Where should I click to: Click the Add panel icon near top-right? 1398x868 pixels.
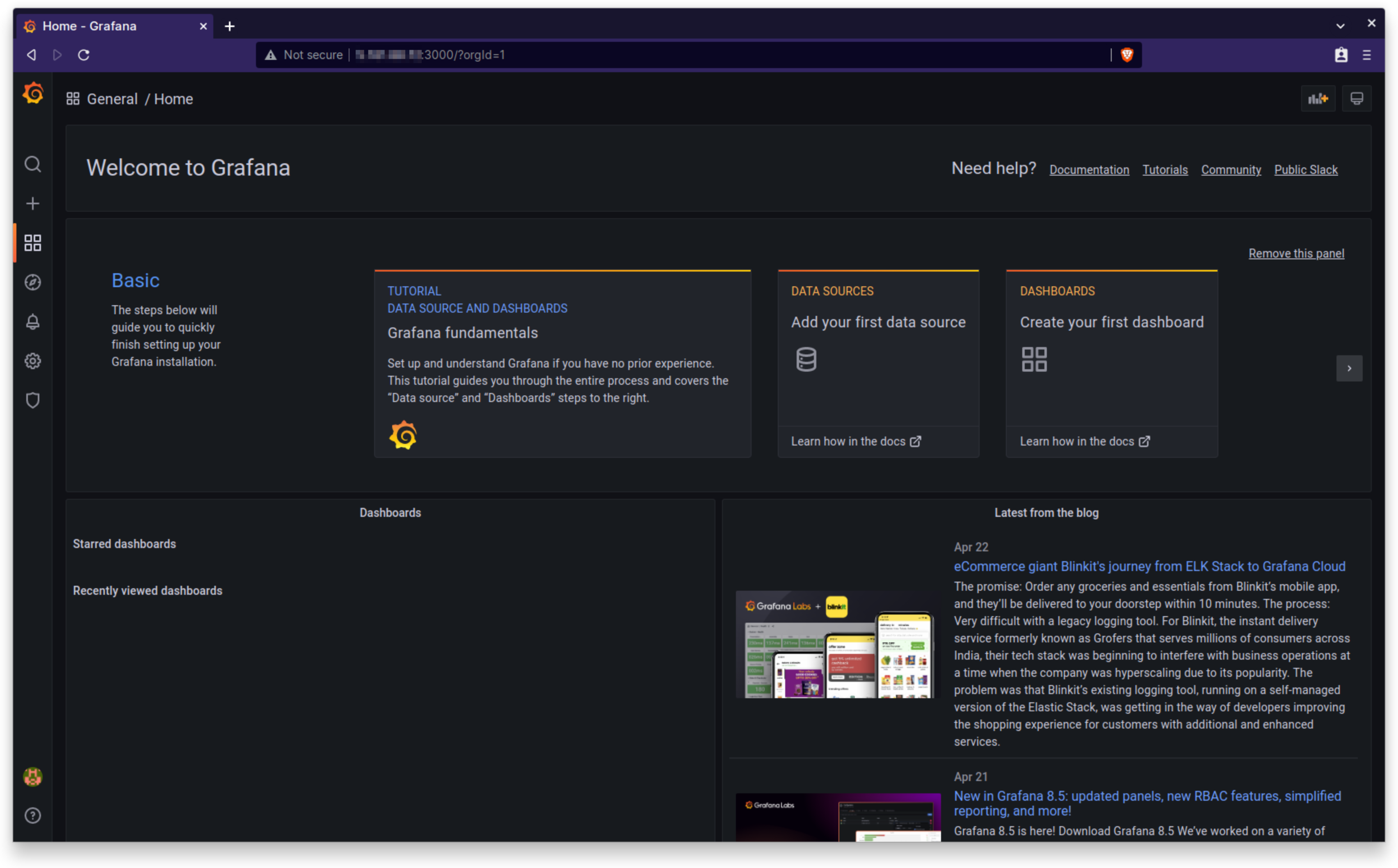[1318, 98]
